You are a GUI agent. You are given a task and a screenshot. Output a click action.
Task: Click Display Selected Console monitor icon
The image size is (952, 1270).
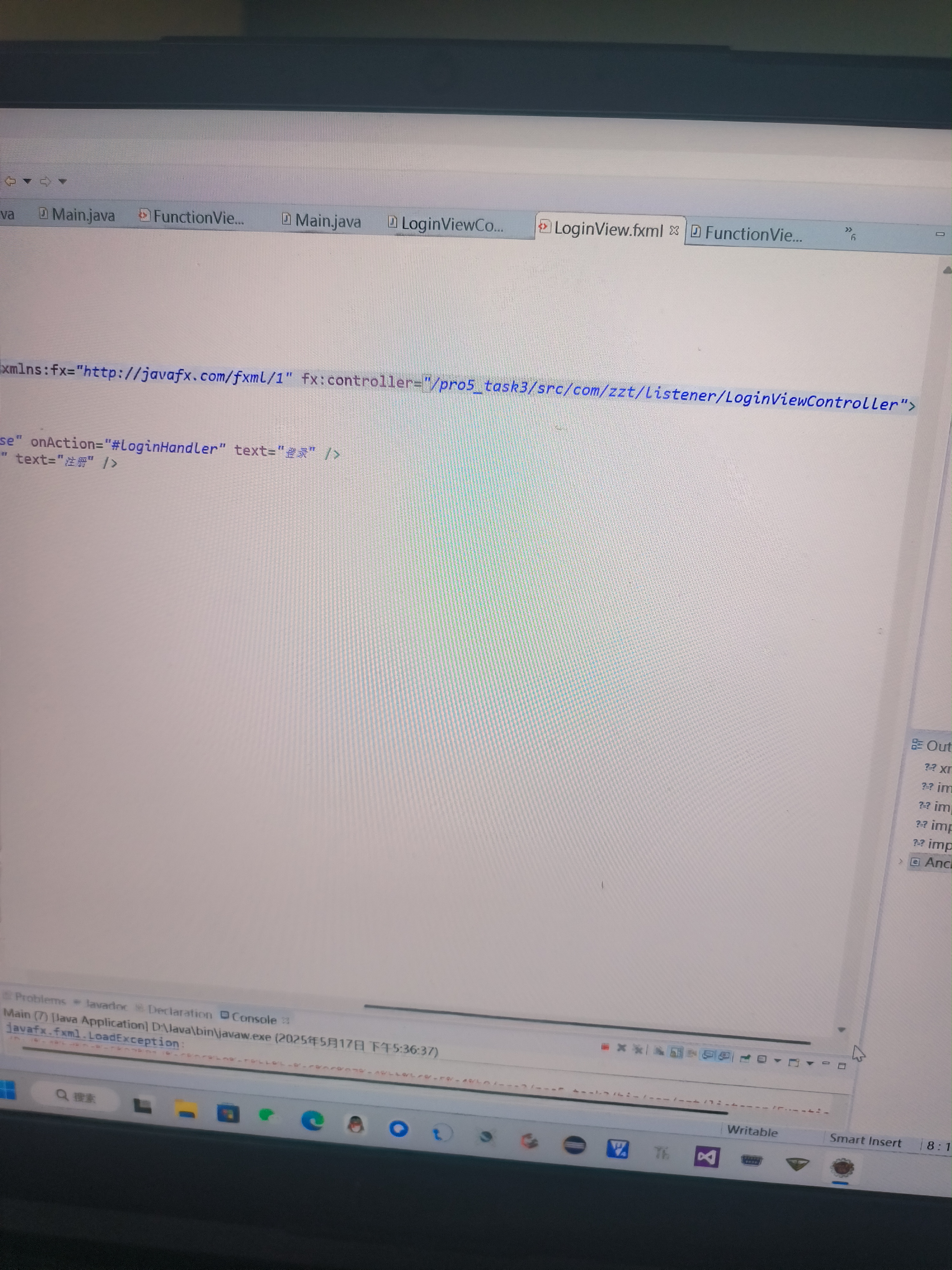click(762, 1059)
